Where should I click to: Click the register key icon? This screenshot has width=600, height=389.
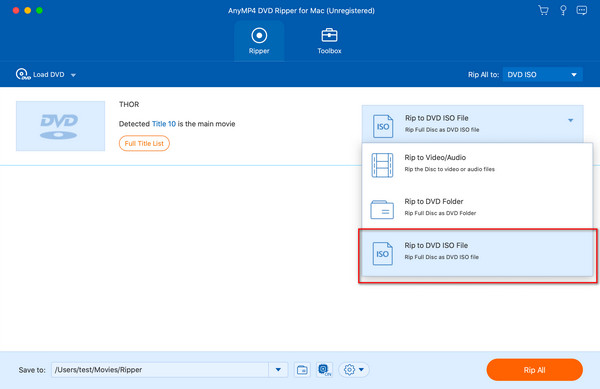tap(563, 10)
